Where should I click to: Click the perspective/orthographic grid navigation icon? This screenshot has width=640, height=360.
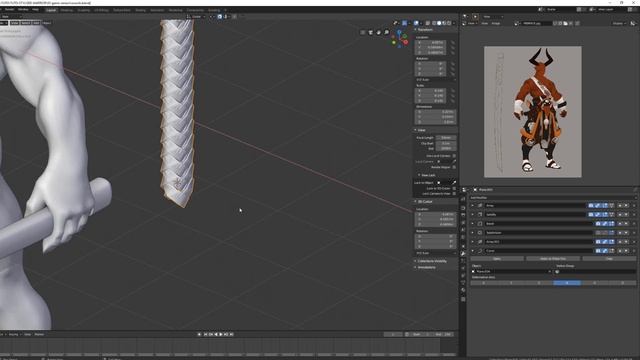tap(362, 32)
